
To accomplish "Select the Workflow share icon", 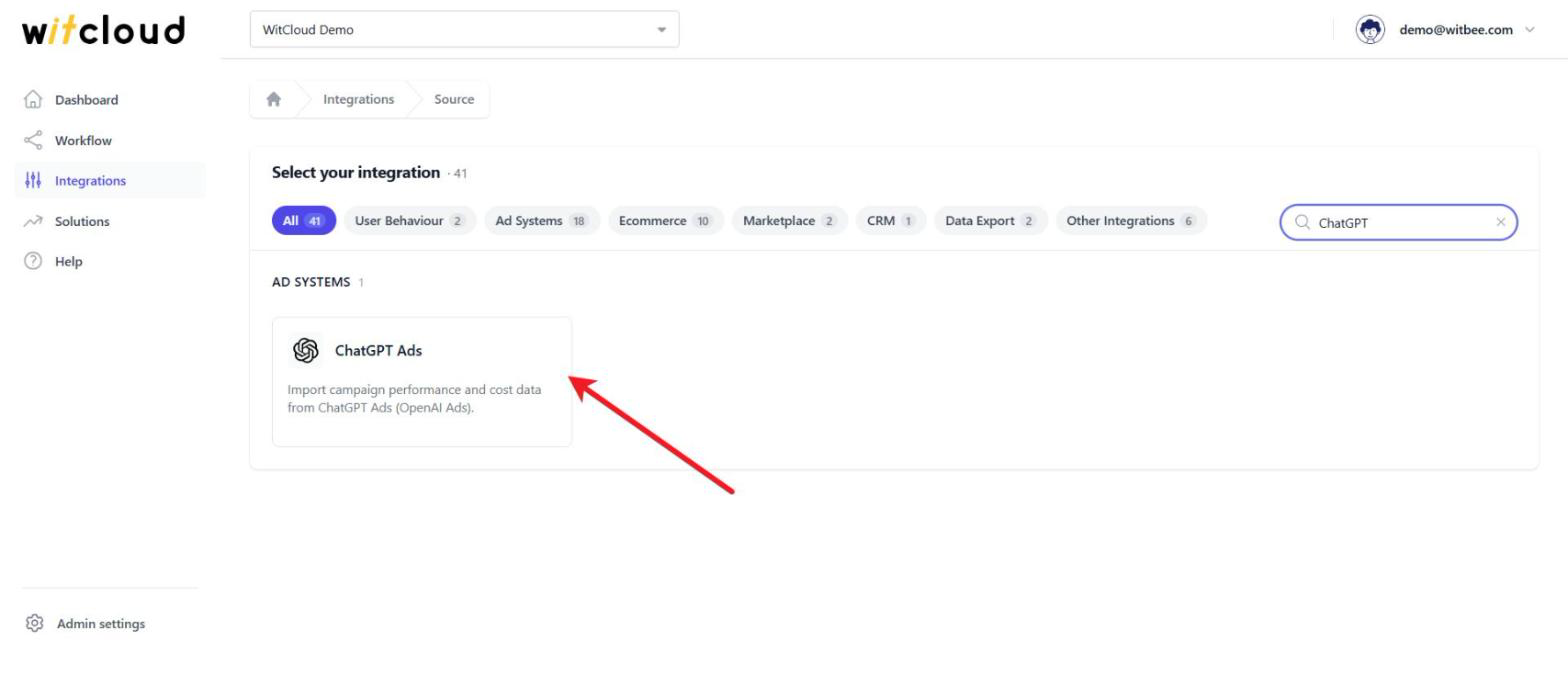I will coord(33,140).
